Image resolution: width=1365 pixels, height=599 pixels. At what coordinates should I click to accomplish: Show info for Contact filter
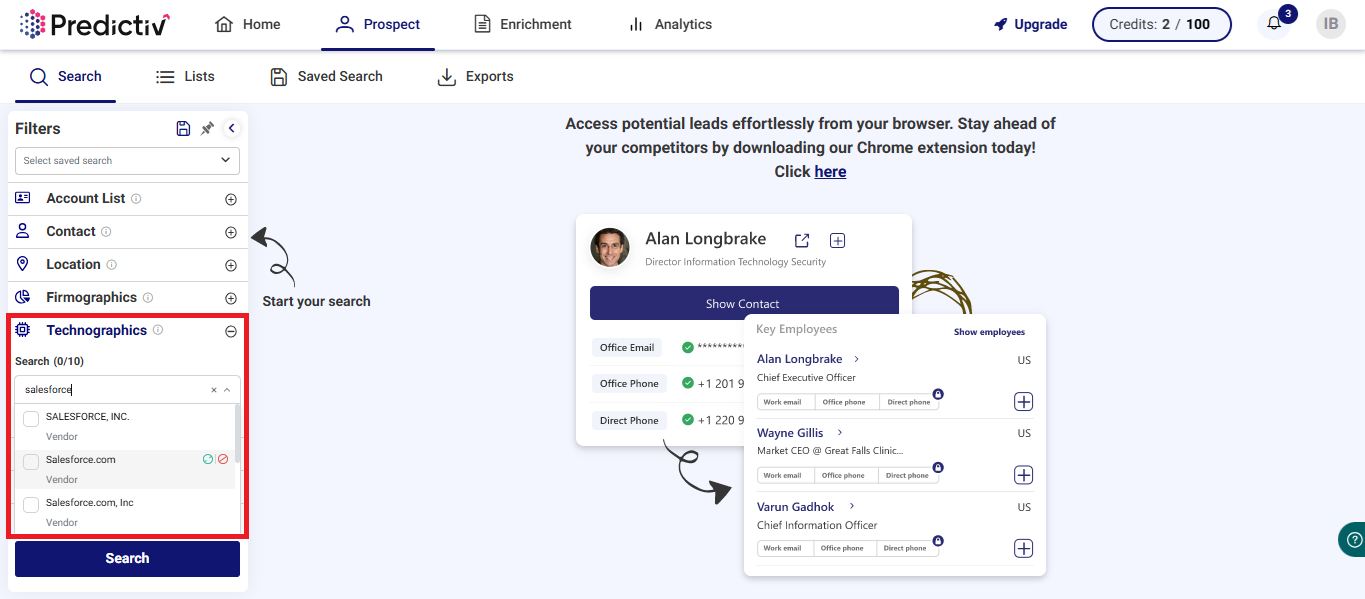click(x=106, y=232)
